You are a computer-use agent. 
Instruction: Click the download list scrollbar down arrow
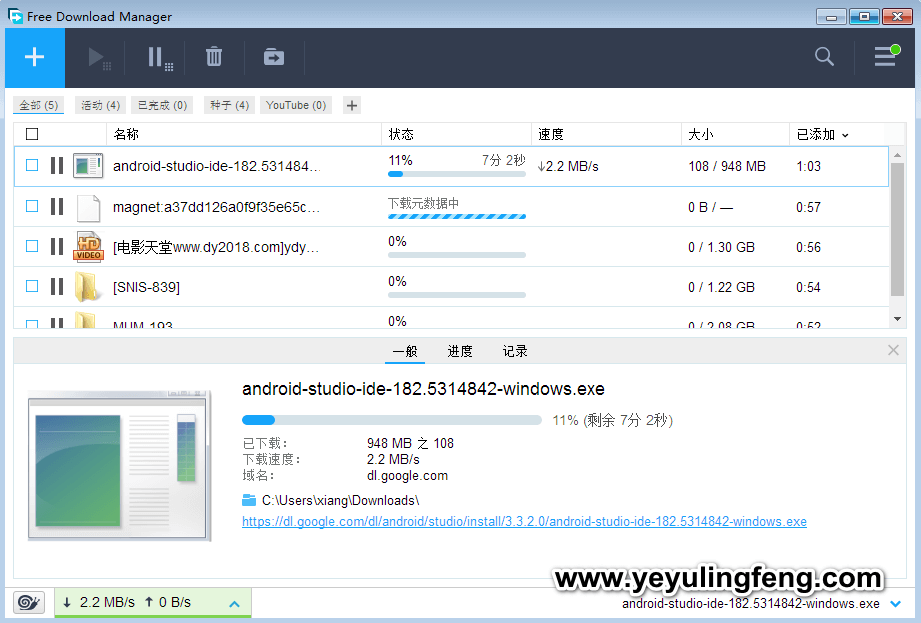pyautogui.click(x=897, y=319)
